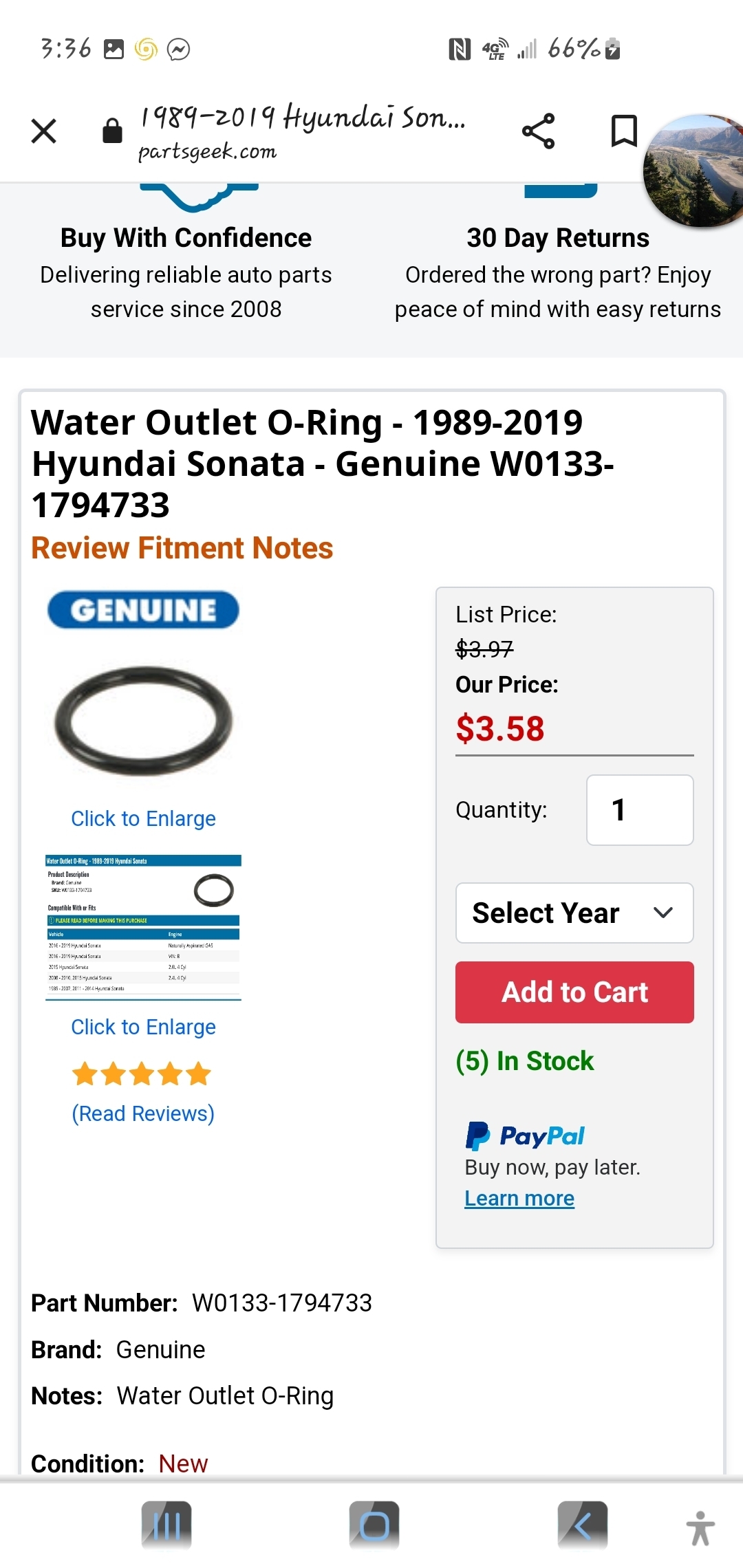Close the browser tab with X icon
This screenshot has height=1568, width=743.
[x=44, y=131]
